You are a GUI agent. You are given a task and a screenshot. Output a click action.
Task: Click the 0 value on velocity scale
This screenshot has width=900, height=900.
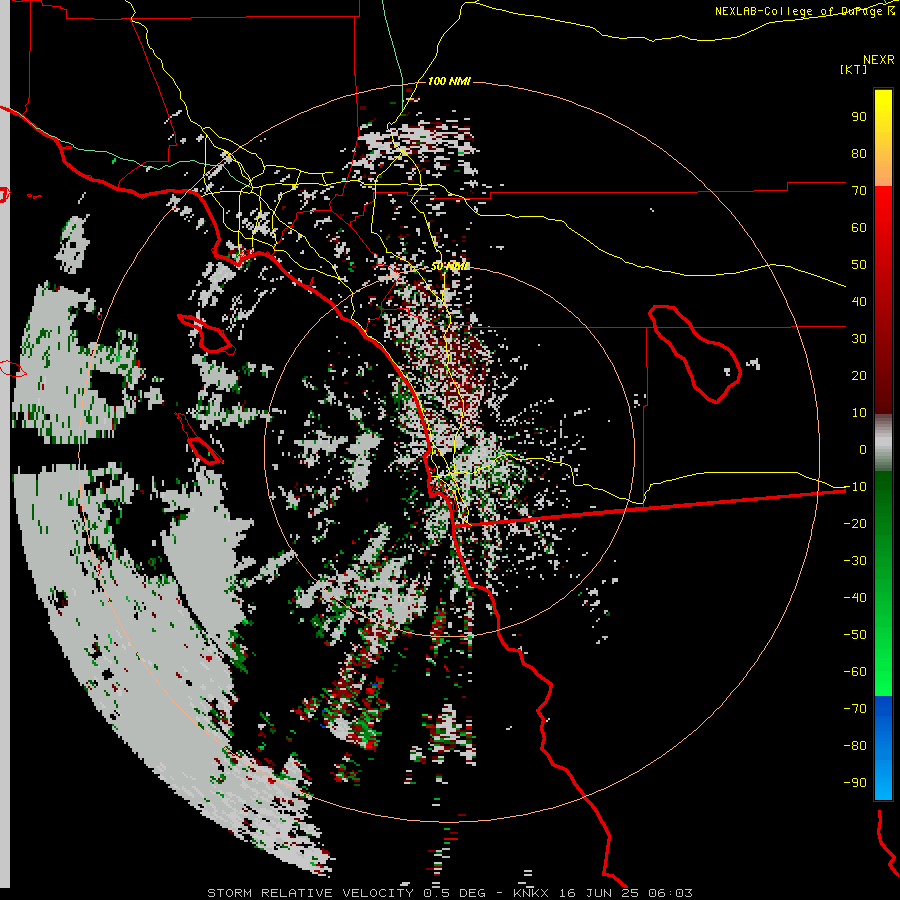863,449
